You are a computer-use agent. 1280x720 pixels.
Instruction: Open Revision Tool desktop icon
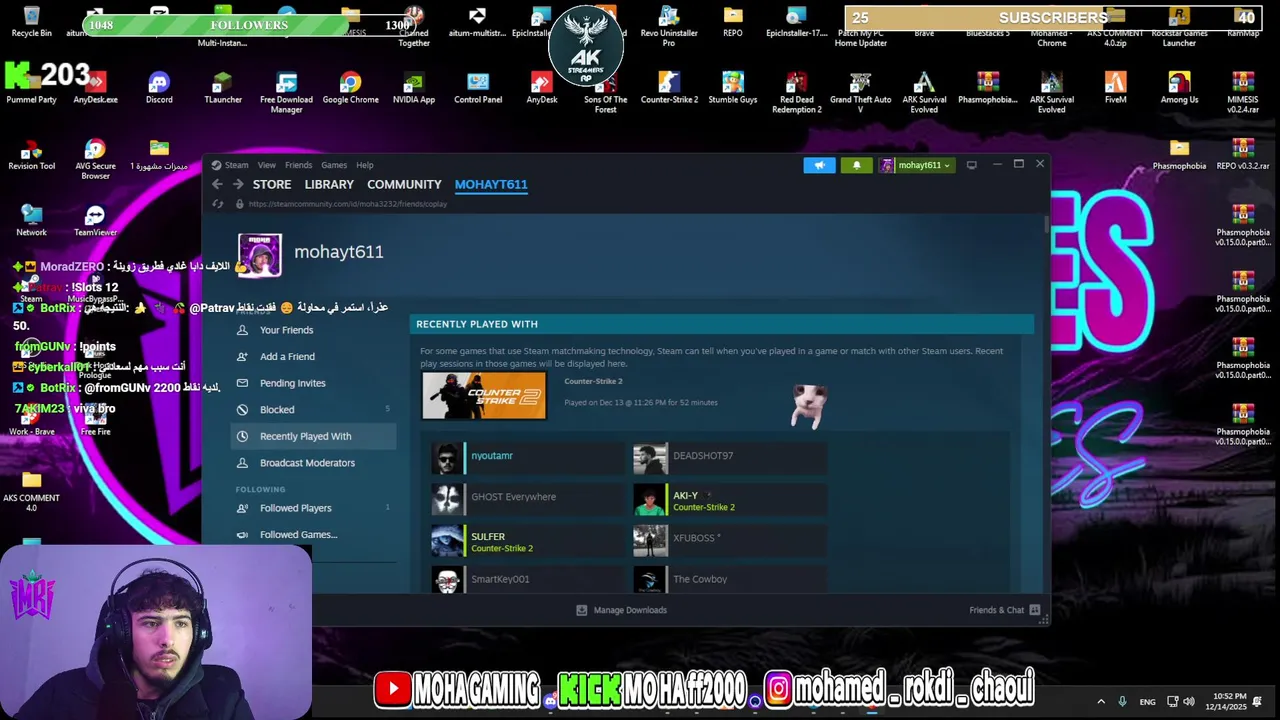pos(32,155)
